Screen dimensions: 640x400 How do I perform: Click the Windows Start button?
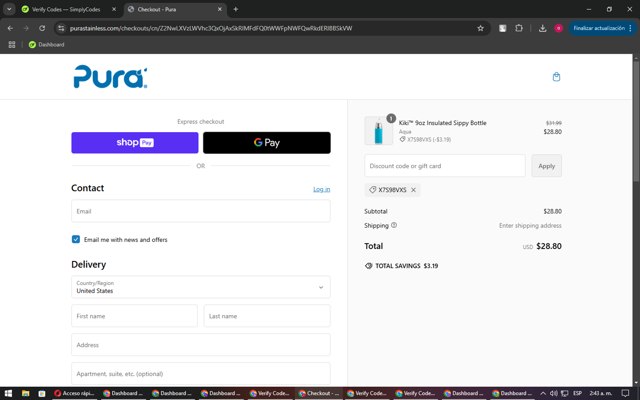[8, 393]
